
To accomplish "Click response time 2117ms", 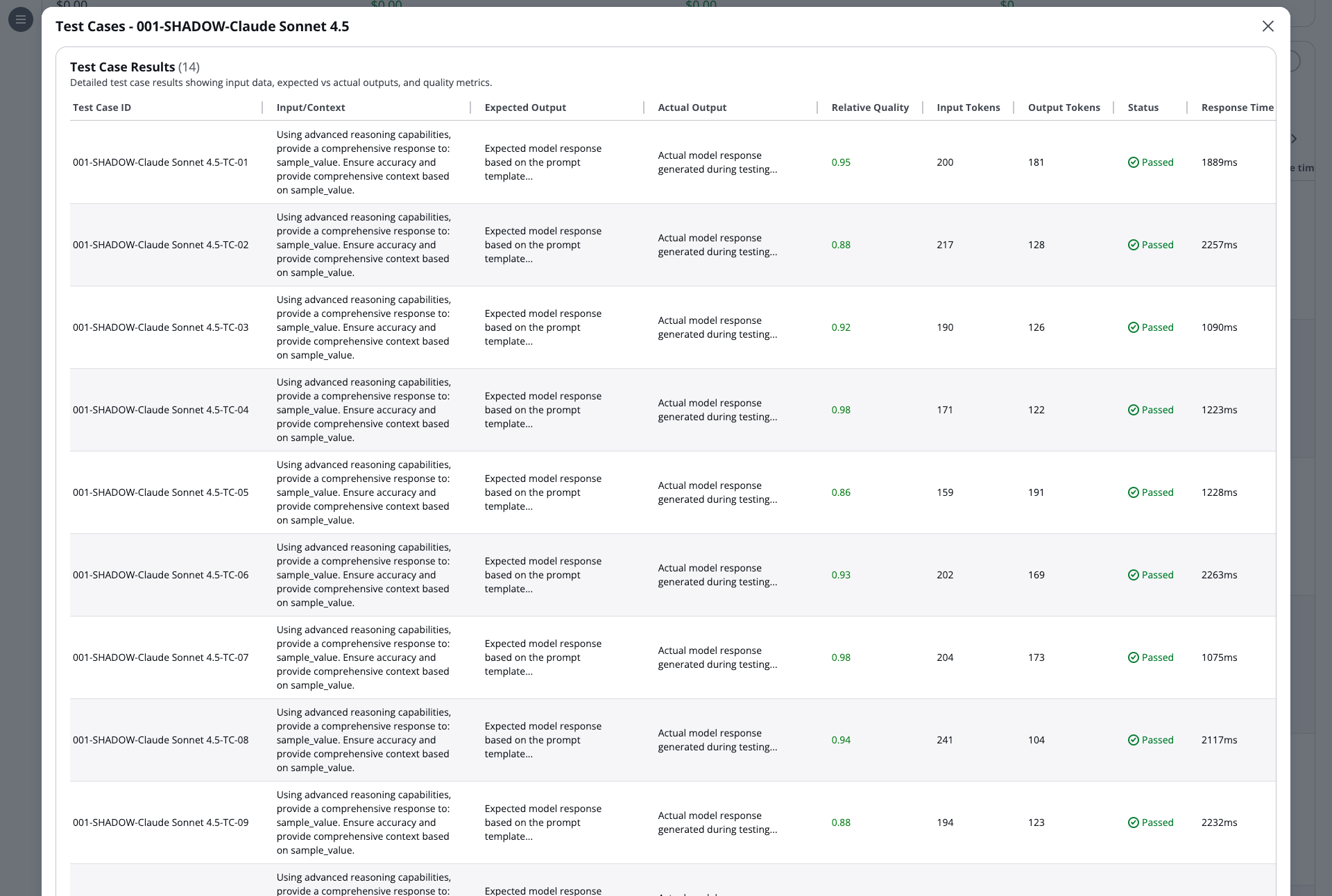I will tap(1220, 740).
